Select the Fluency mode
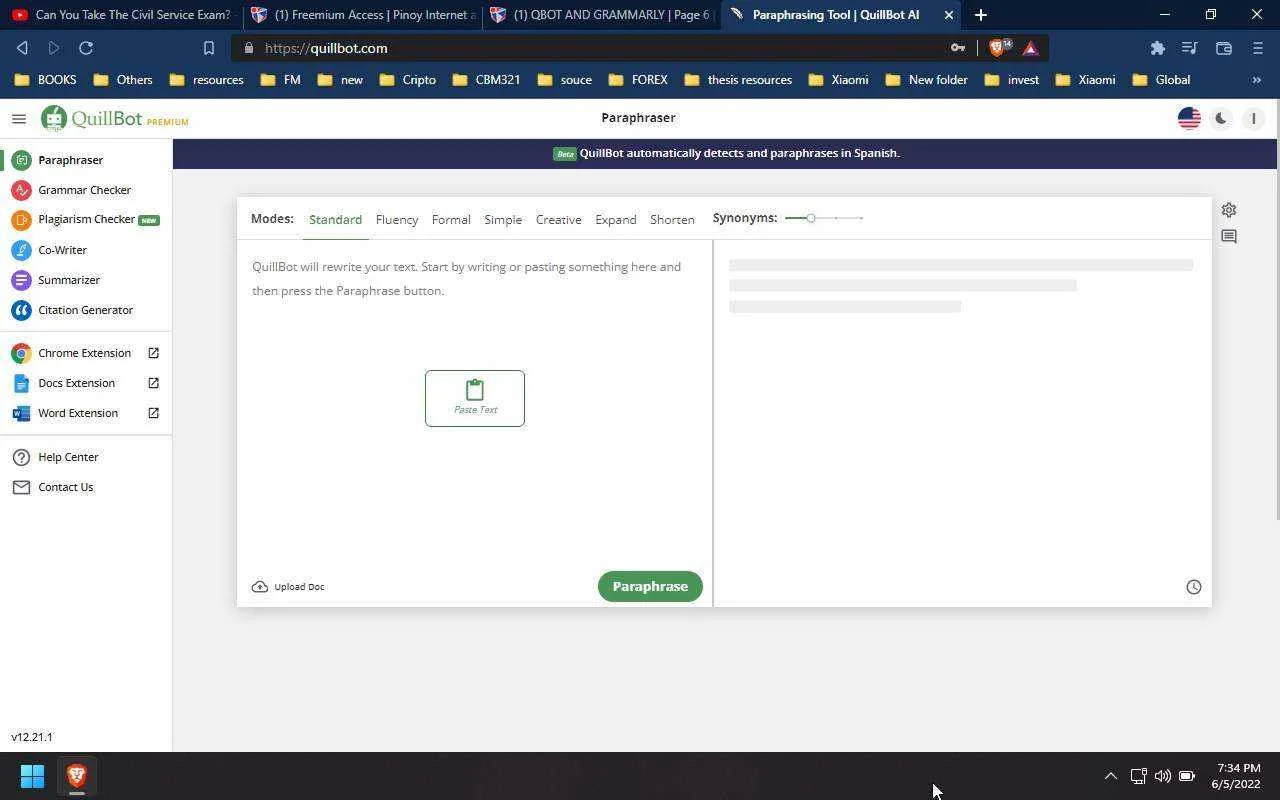 pos(397,220)
